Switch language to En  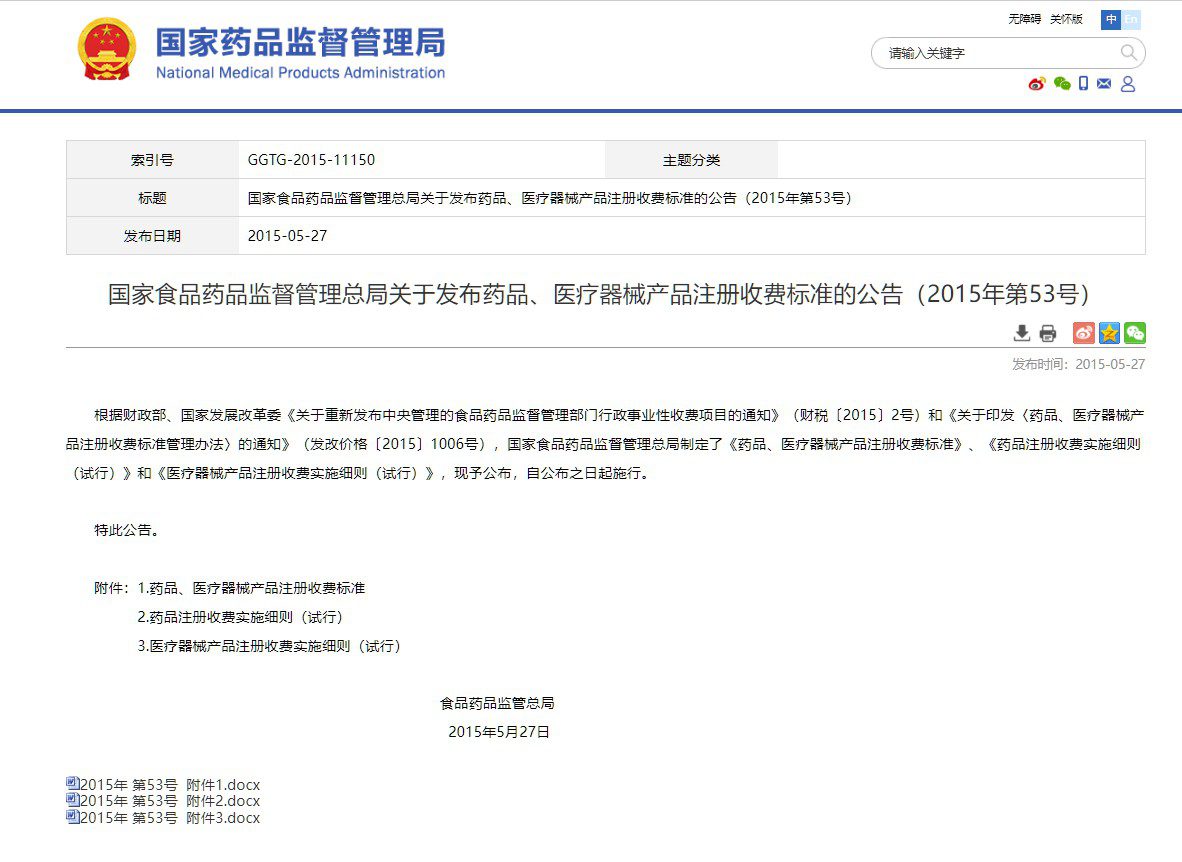(x=1131, y=19)
